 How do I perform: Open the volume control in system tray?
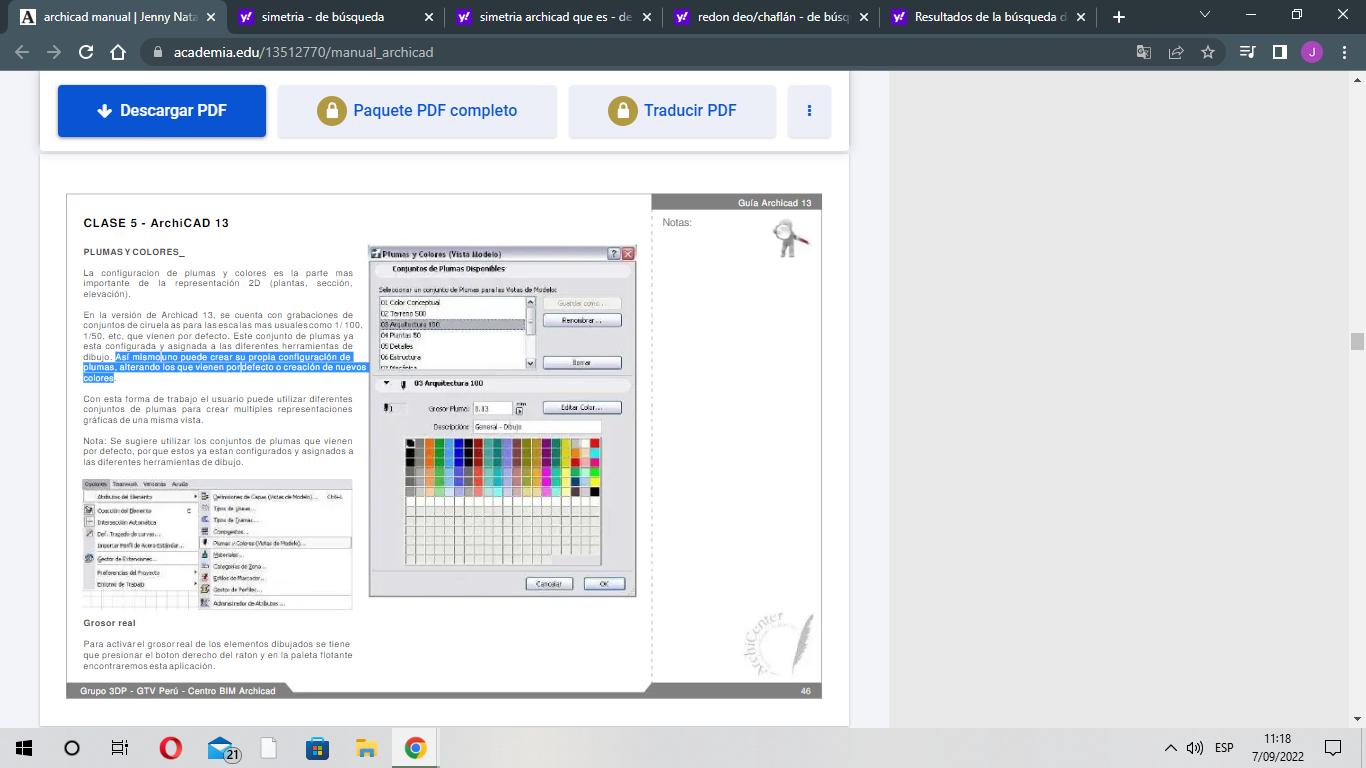[x=1194, y=748]
